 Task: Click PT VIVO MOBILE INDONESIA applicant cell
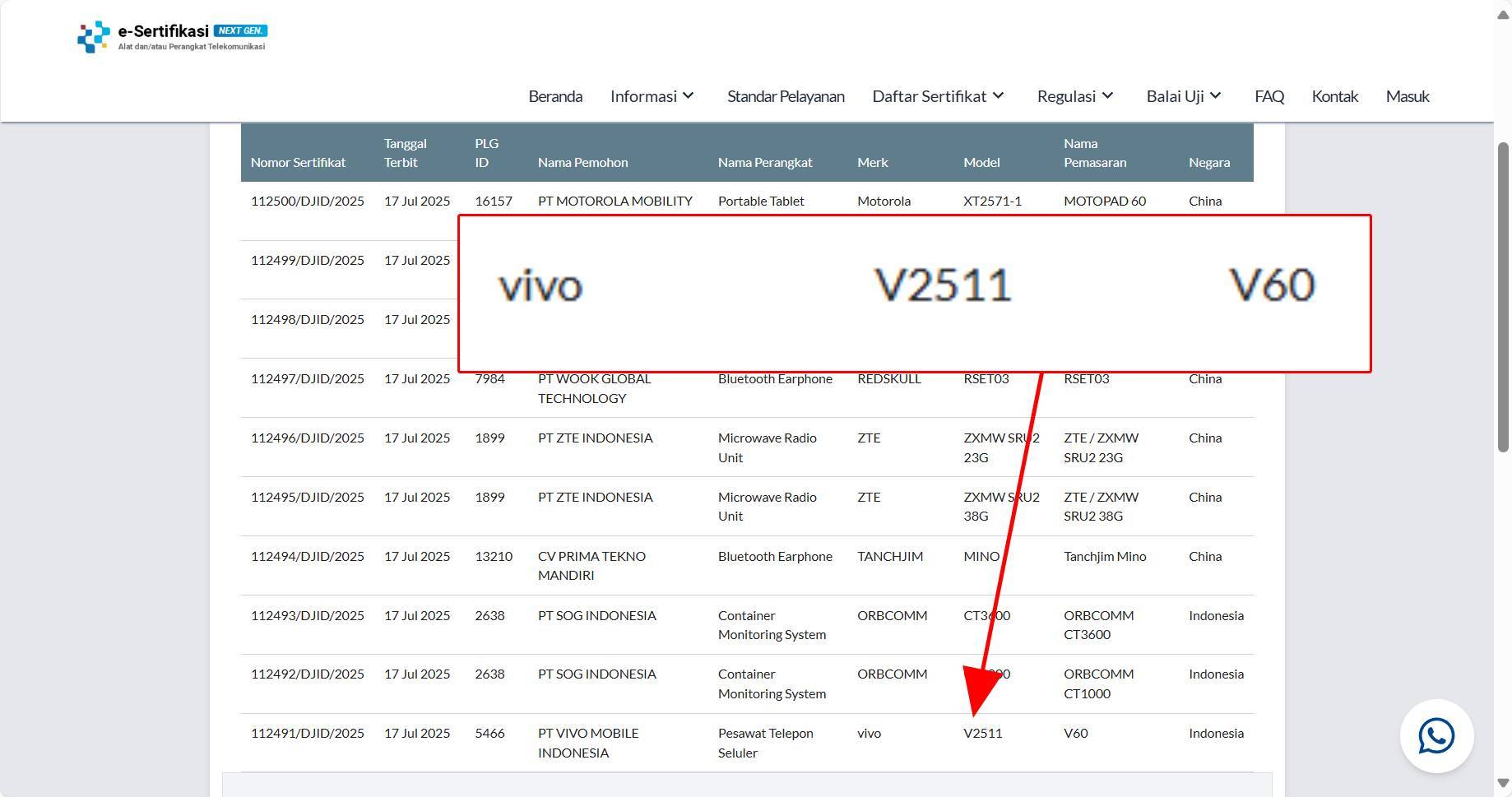coord(588,743)
